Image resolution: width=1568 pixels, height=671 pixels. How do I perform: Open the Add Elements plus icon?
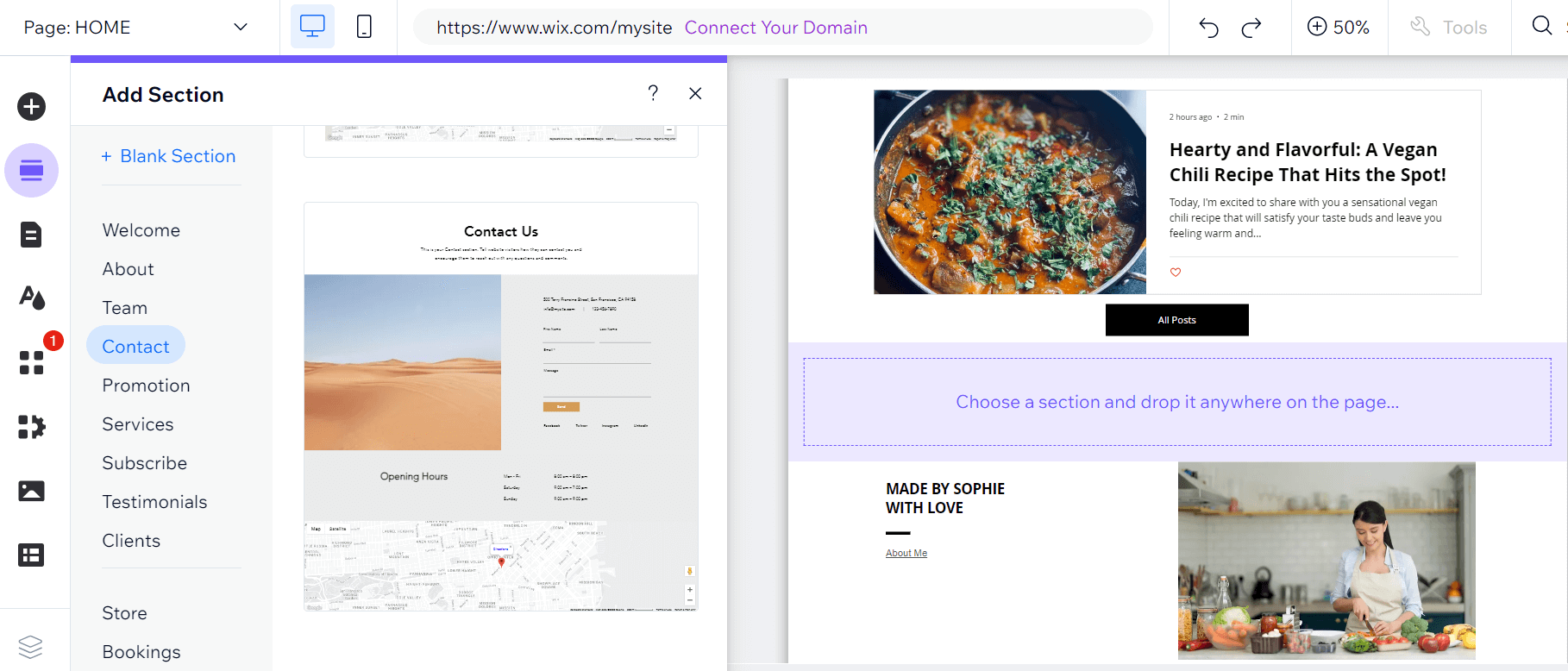32,107
